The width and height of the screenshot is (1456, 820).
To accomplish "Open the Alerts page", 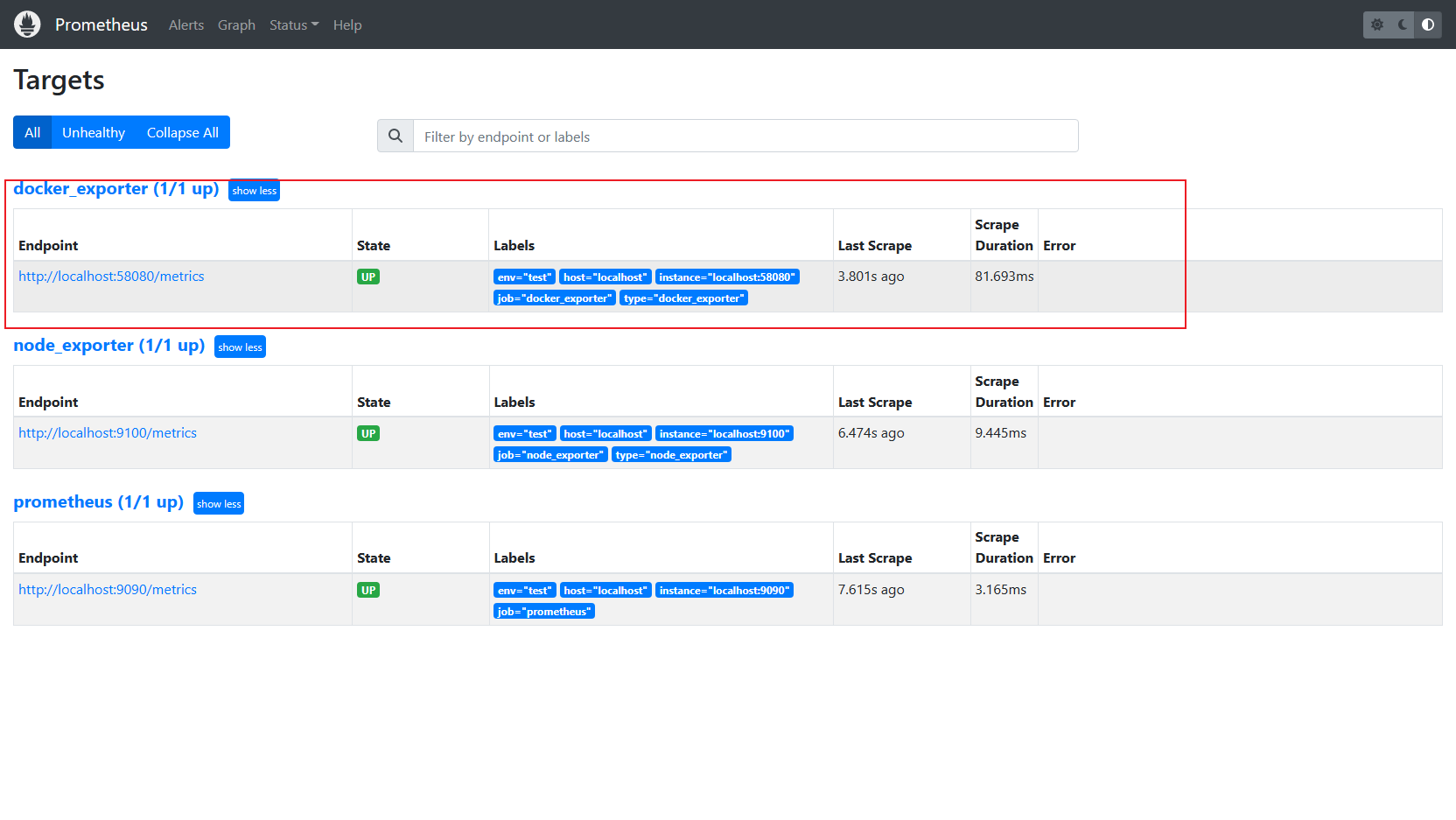I will click(186, 25).
